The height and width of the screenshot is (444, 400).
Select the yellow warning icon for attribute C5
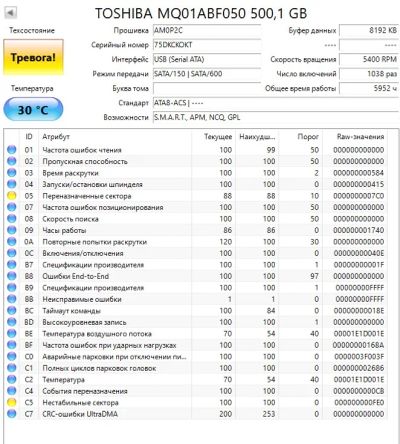(12, 403)
